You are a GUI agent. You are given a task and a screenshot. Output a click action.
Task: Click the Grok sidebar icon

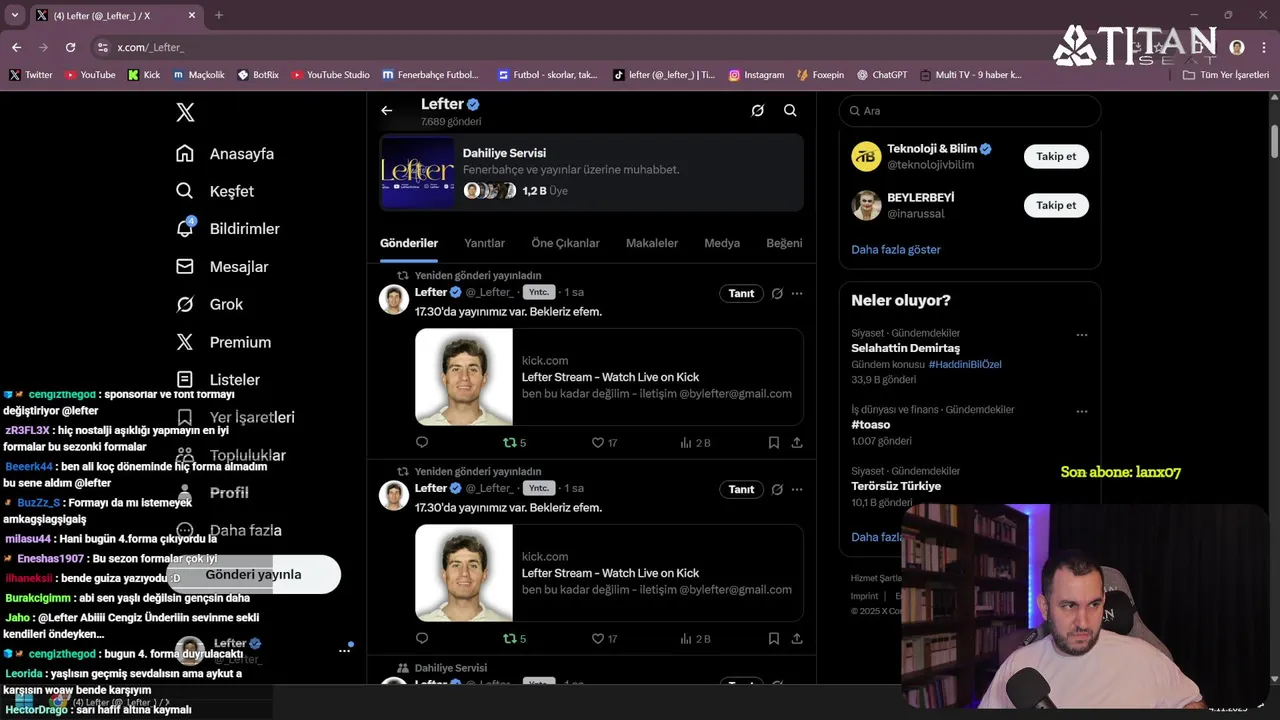click(185, 304)
